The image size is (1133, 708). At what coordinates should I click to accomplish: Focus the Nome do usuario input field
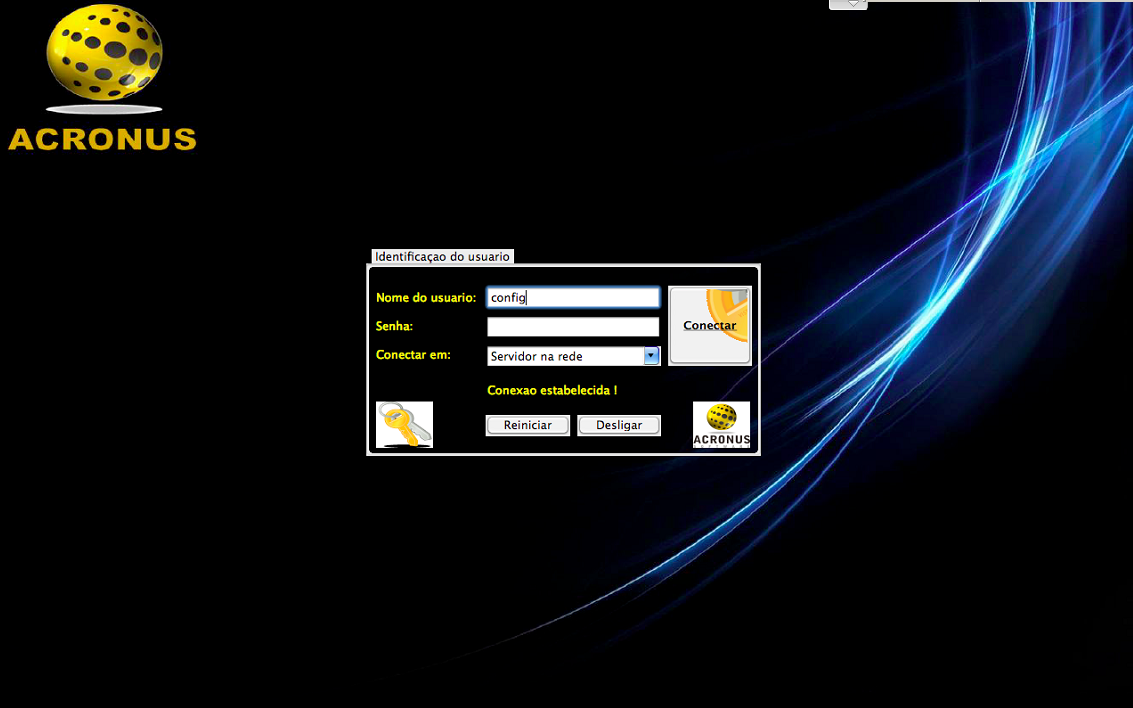point(573,298)
